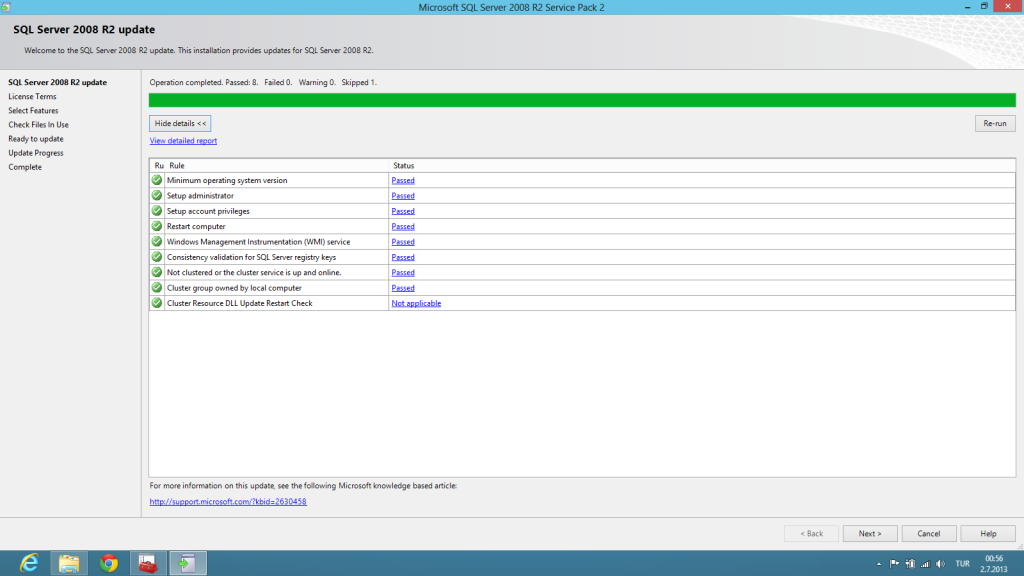The image size is (1024, 576).
Task: Open the volume speaker tray icon
Action: tap(940, 564)
